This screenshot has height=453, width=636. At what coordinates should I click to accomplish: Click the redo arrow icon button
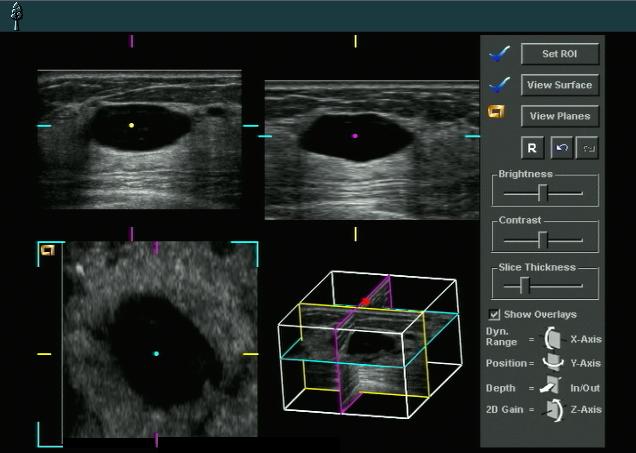tap(587, 148)
